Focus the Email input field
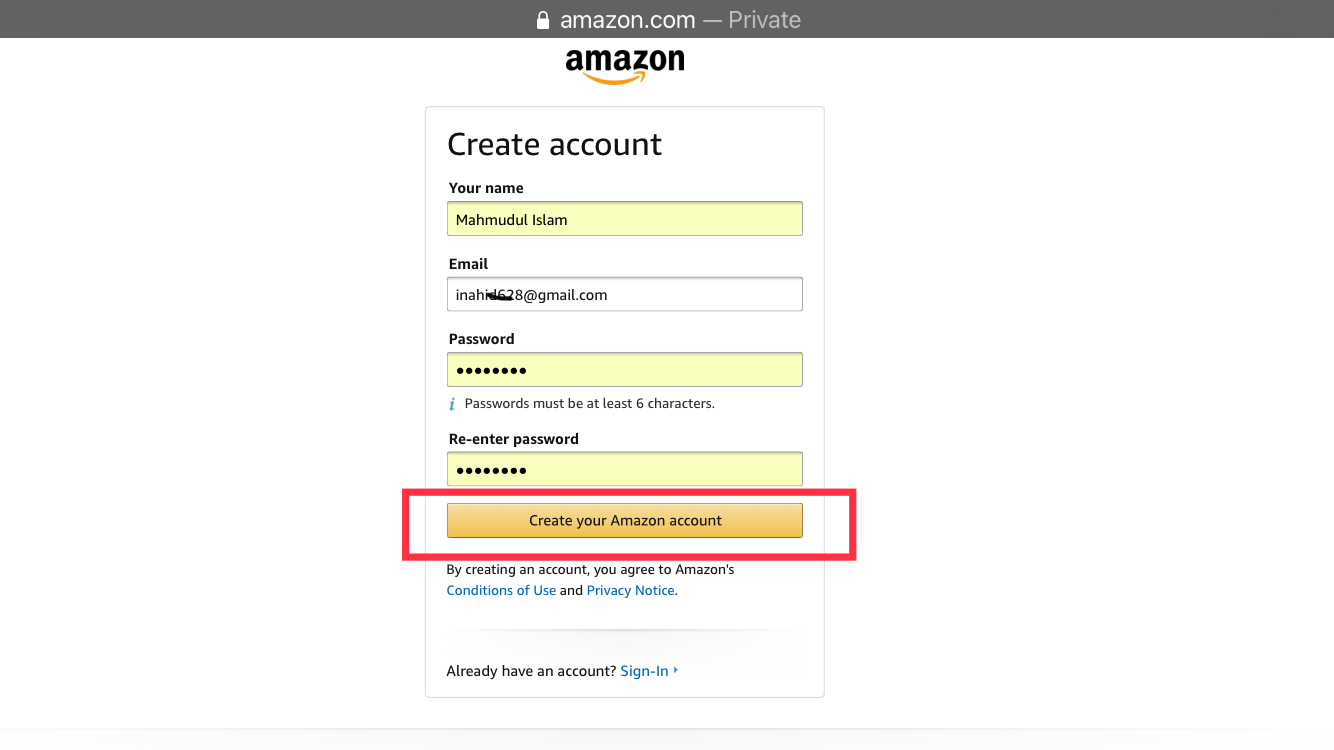Viewport: 1334px width, 750px height. (624, 294)
